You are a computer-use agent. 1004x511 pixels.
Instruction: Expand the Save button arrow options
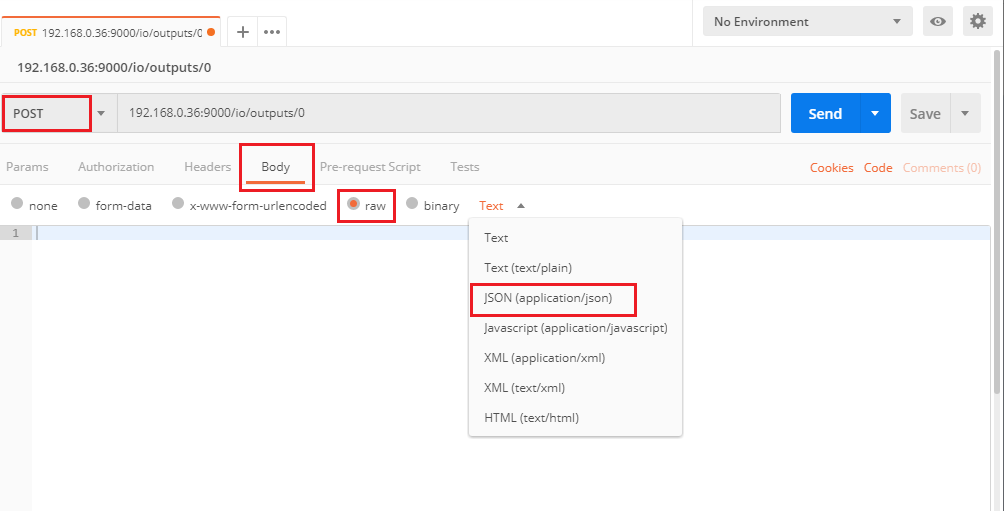pos(966,113)
